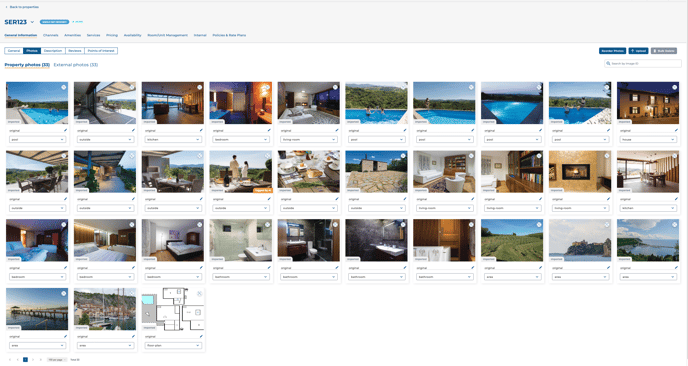Switch to the Amenities tab

click(x=72, y=35)
